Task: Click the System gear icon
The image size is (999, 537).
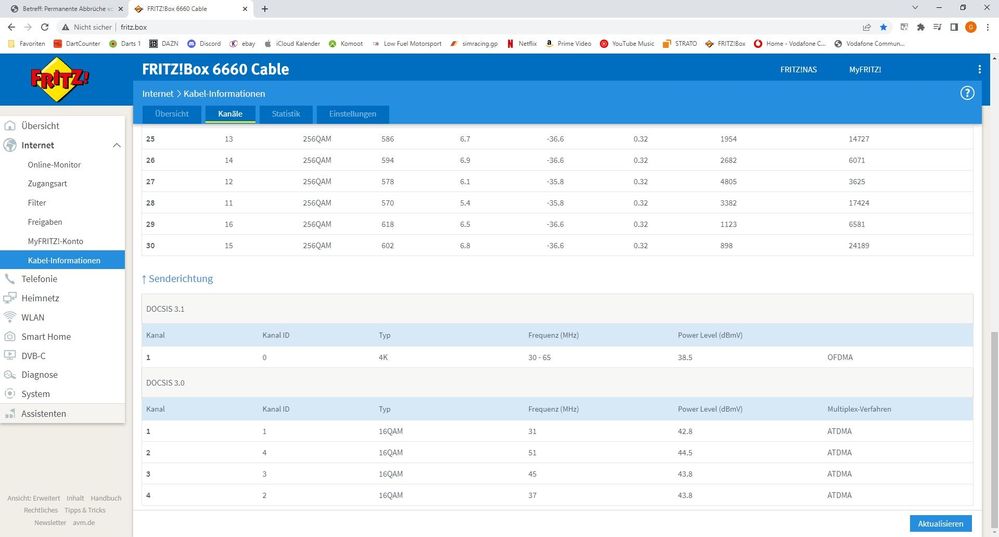Action: (x=10, y=394)
